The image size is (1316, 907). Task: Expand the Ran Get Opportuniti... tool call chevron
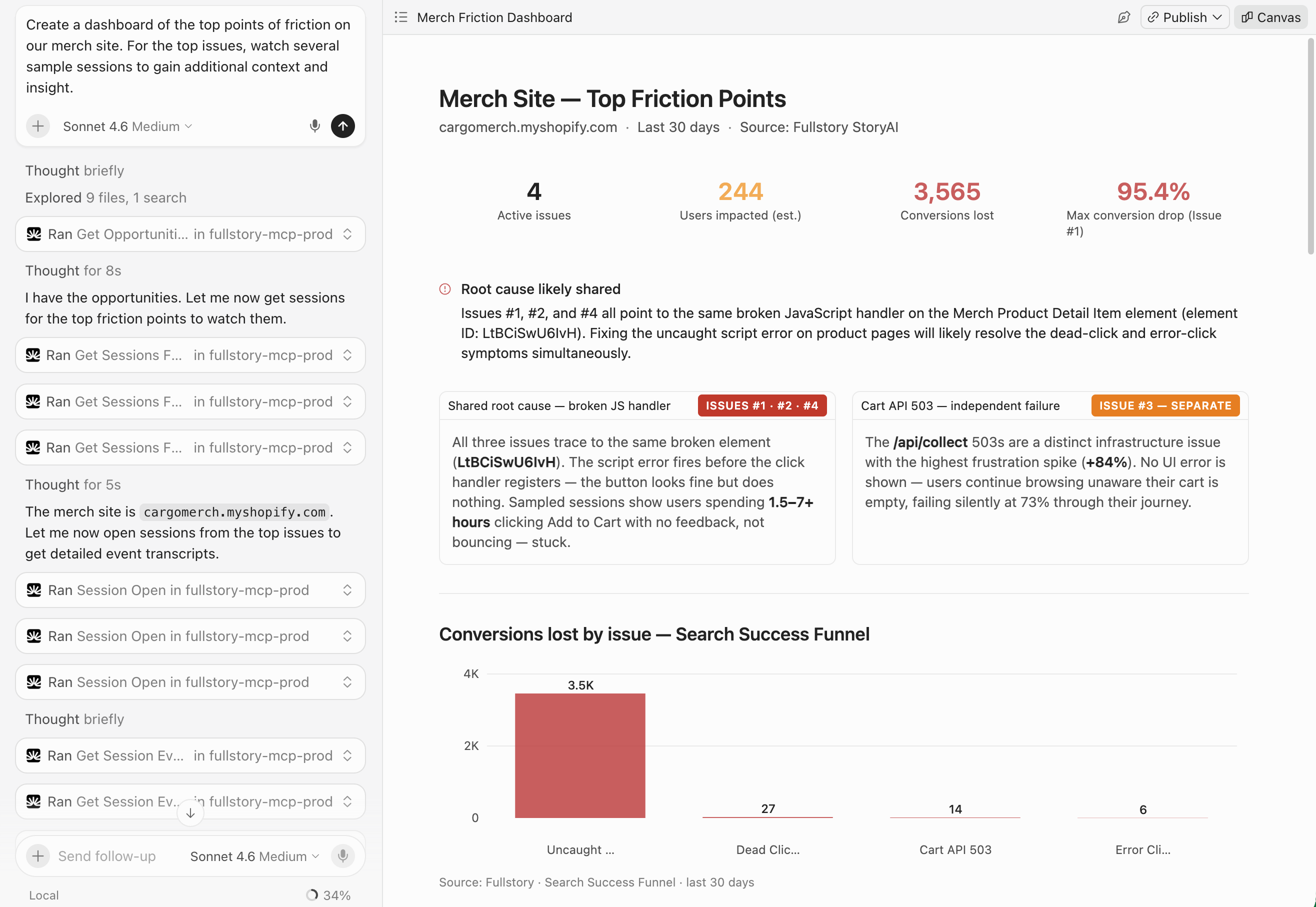tap(347, 234)
